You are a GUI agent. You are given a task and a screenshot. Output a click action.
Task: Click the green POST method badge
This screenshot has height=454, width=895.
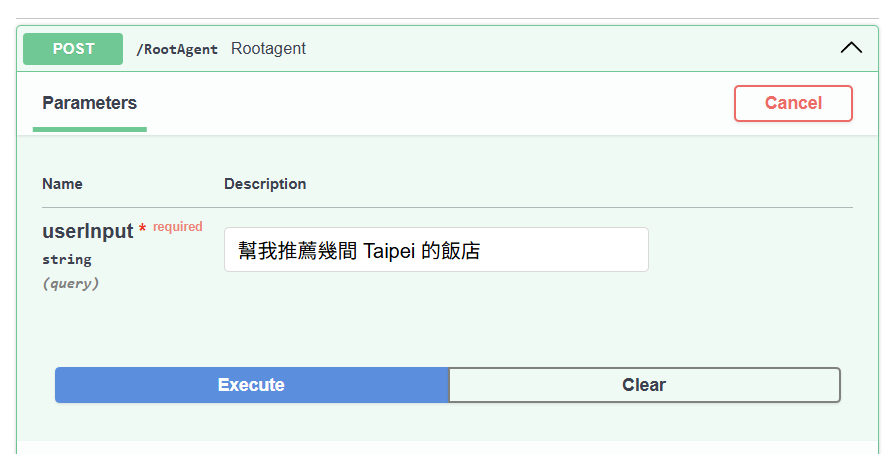pos(73,48)
